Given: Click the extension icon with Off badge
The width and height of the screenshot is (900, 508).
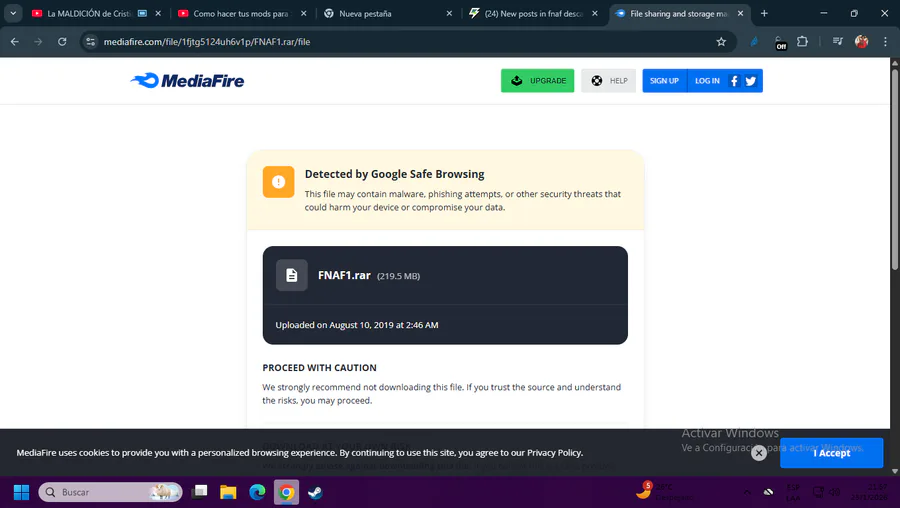Looking at the screenshot, I should coord(779,42).
